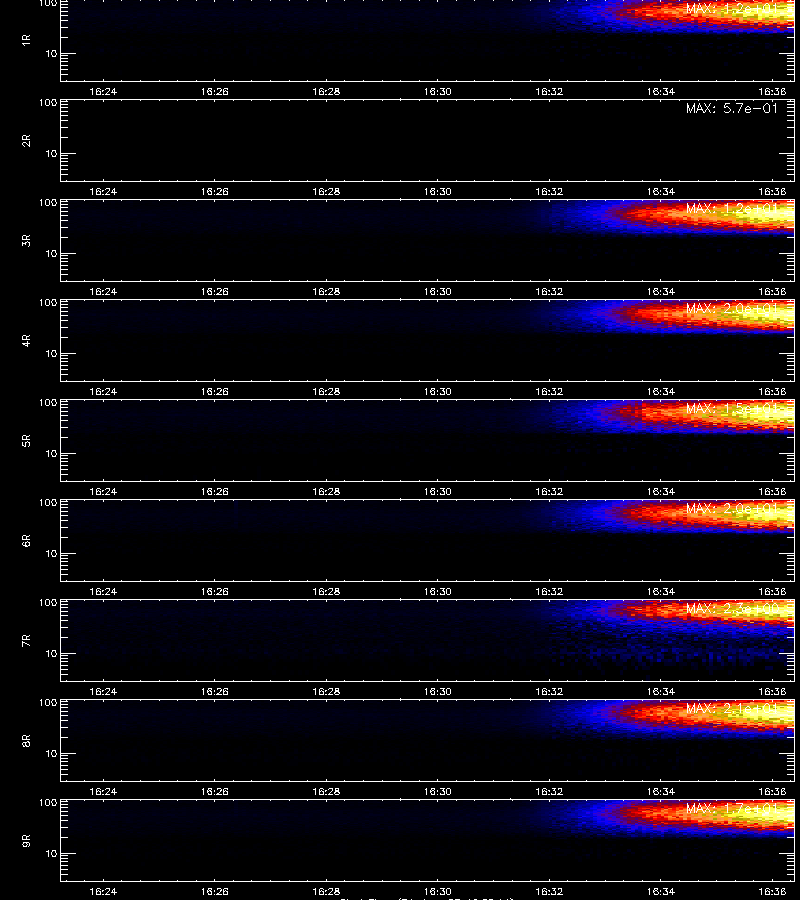The height and width of the screenshot is (900, 800).
Task: Click the 16:28 tick label below 8R panel
Action: click(326, 792)
